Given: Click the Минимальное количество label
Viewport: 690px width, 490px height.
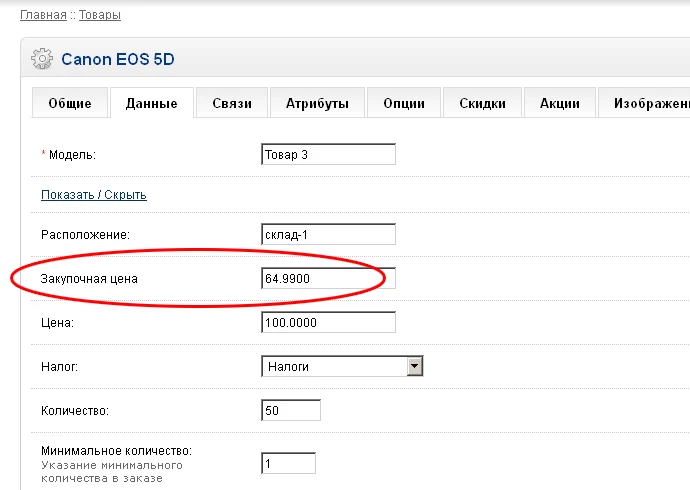Looking at the screenshot, I should [116, 451].
